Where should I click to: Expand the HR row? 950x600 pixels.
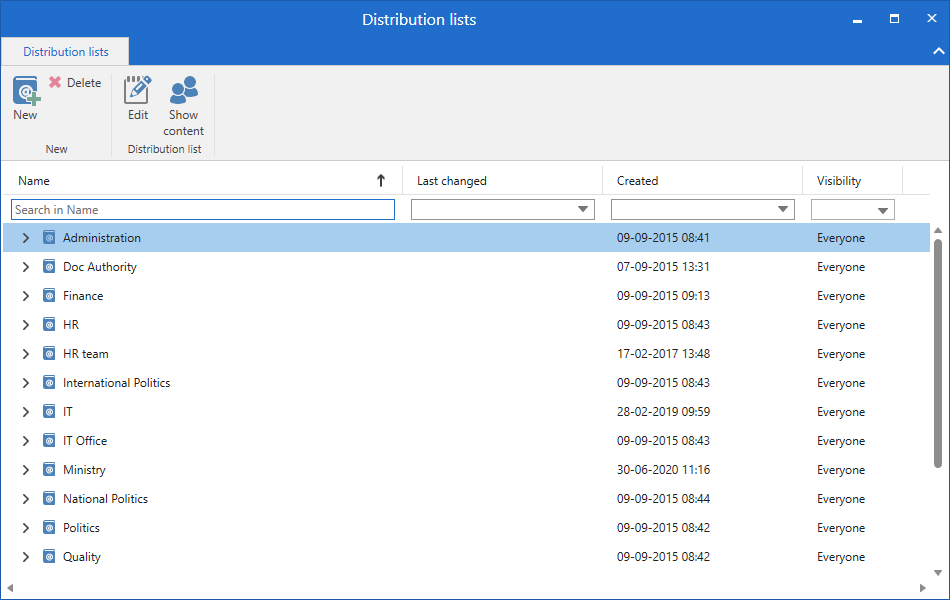tap(25, 325)
